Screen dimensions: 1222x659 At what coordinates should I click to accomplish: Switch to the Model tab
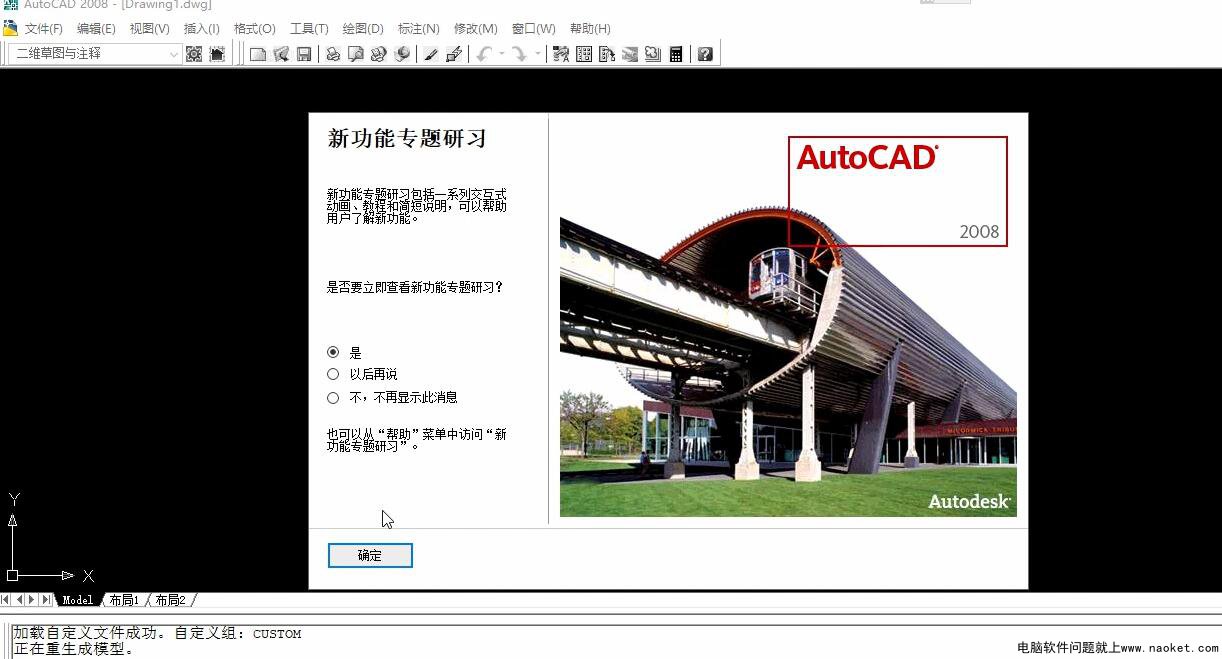(77, 600)
